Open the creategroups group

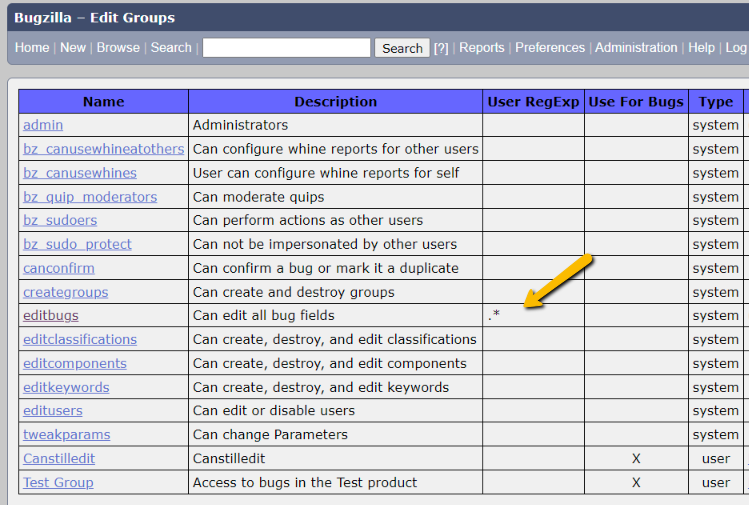65,292
